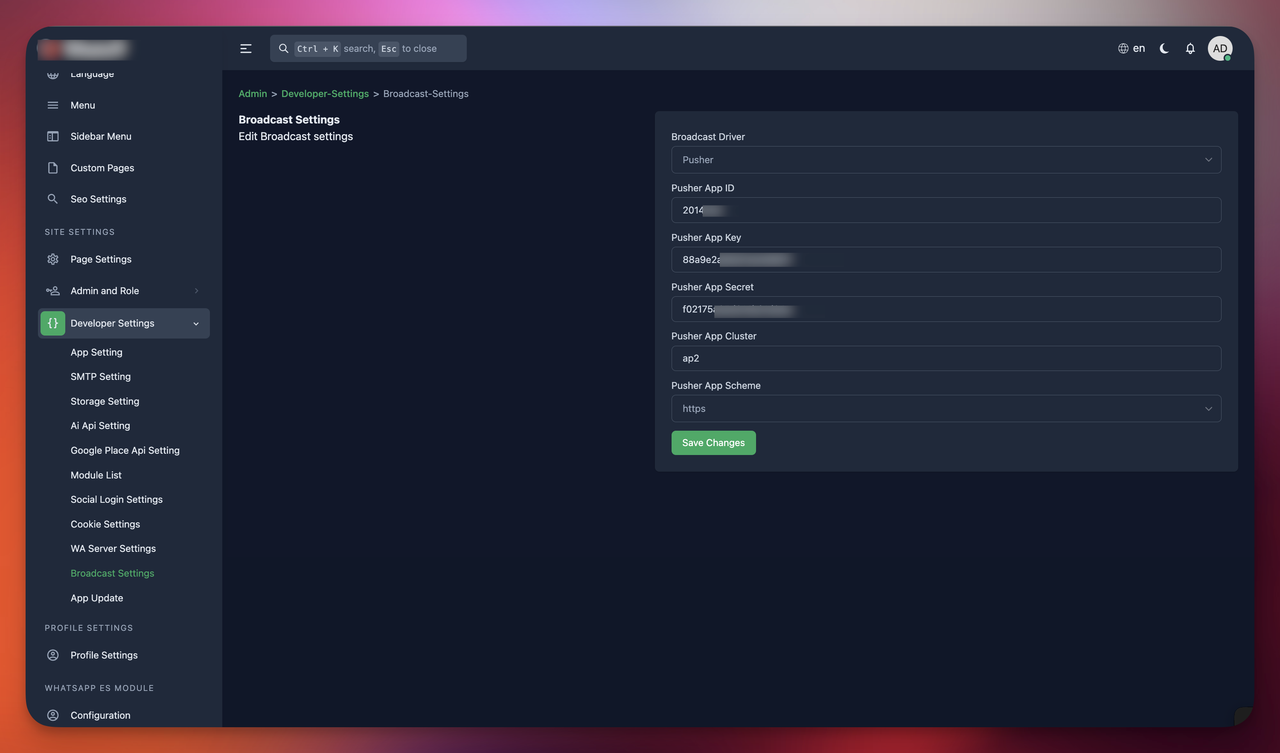Toggle dark mode moon icon
The image size is (1280, 753).
(x=1164, y=48)
